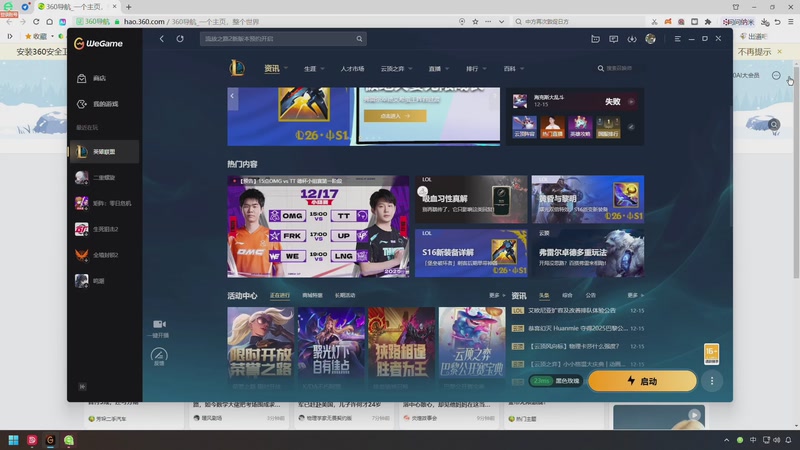The width and height of the screenshot is (800, 450).
Task: Open the WeGame hamburger main menu
Action: click(678, 39)
